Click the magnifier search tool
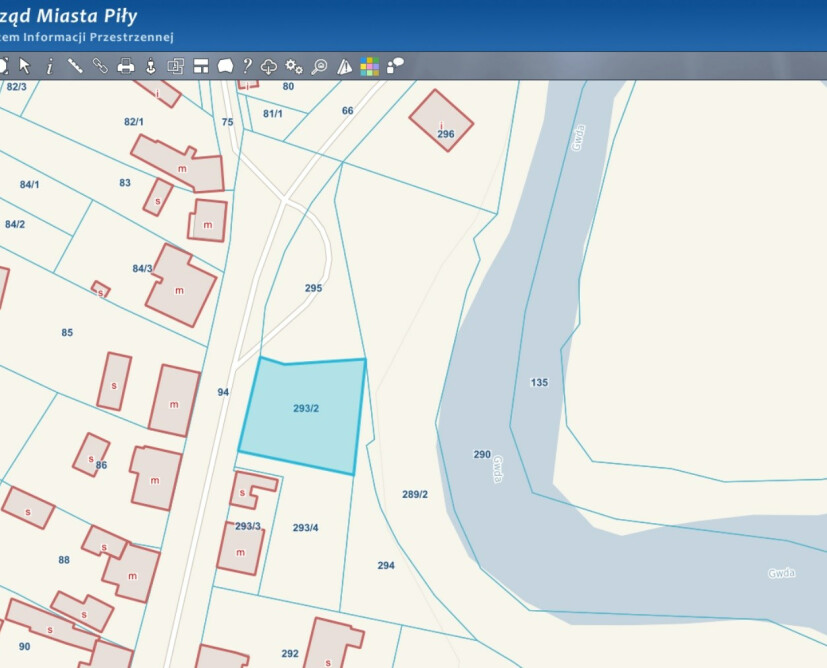Image resolution: width=827 pixels, height=668 pixels. point(319,66)
